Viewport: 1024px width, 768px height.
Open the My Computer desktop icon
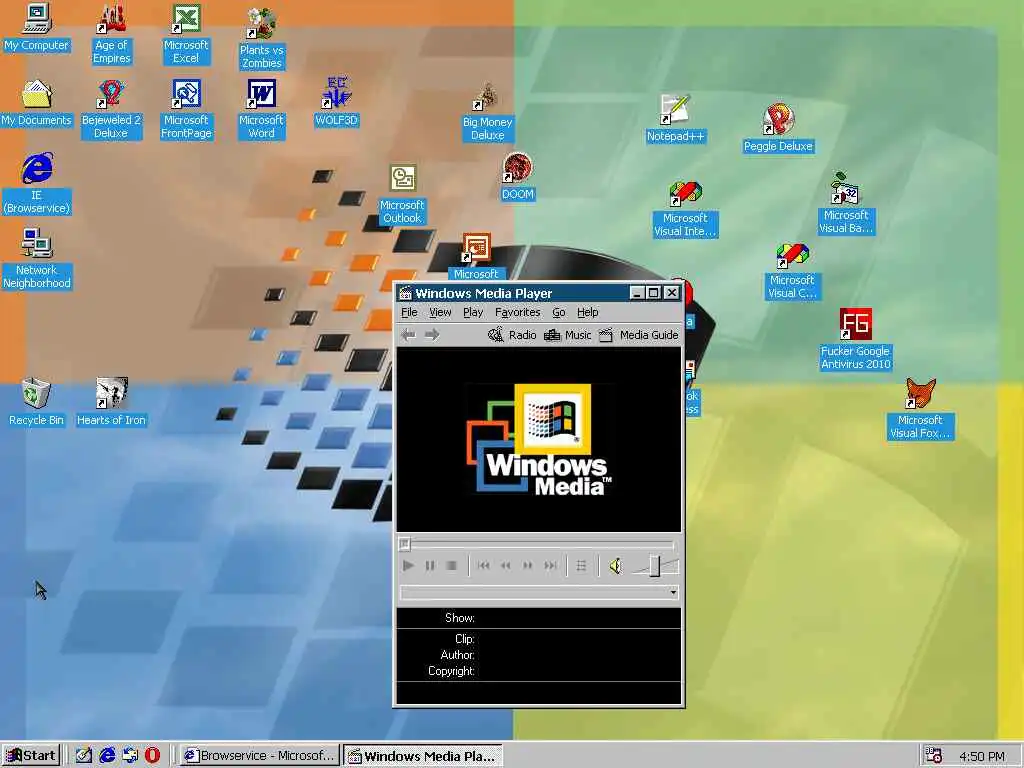37,27
